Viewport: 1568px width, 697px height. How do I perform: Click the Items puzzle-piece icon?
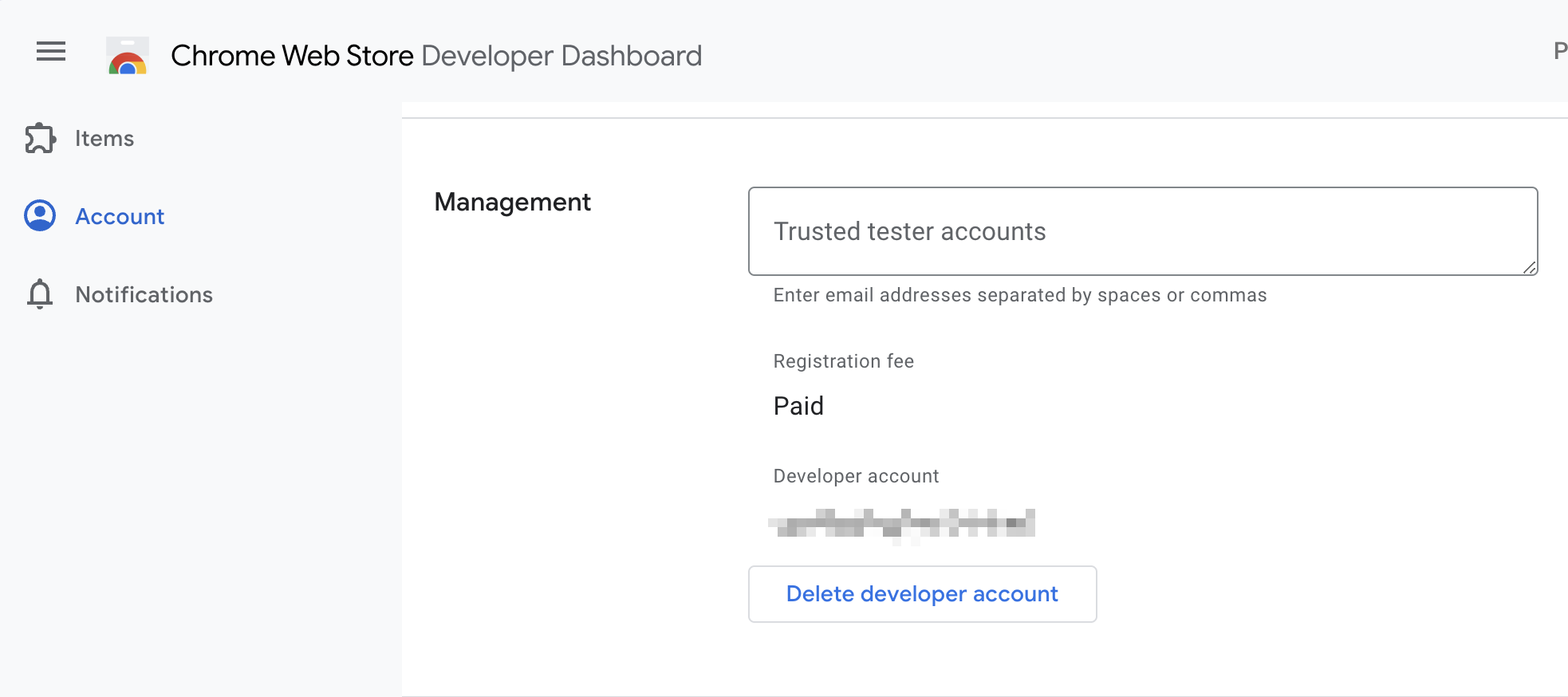(40, 138)
